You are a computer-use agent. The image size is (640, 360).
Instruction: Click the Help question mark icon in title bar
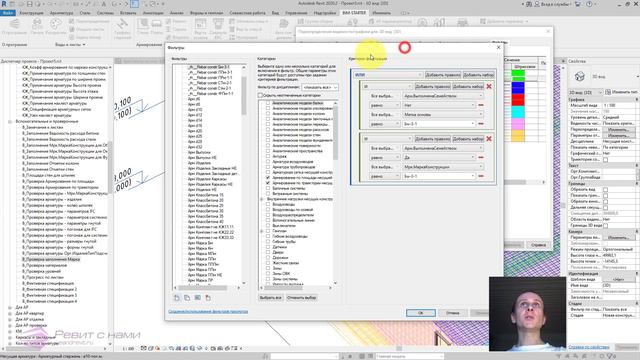589,4
